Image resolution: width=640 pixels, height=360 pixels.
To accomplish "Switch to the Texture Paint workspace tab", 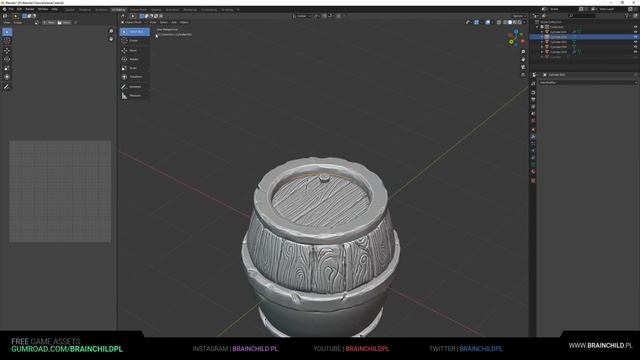I will [138, 9].
